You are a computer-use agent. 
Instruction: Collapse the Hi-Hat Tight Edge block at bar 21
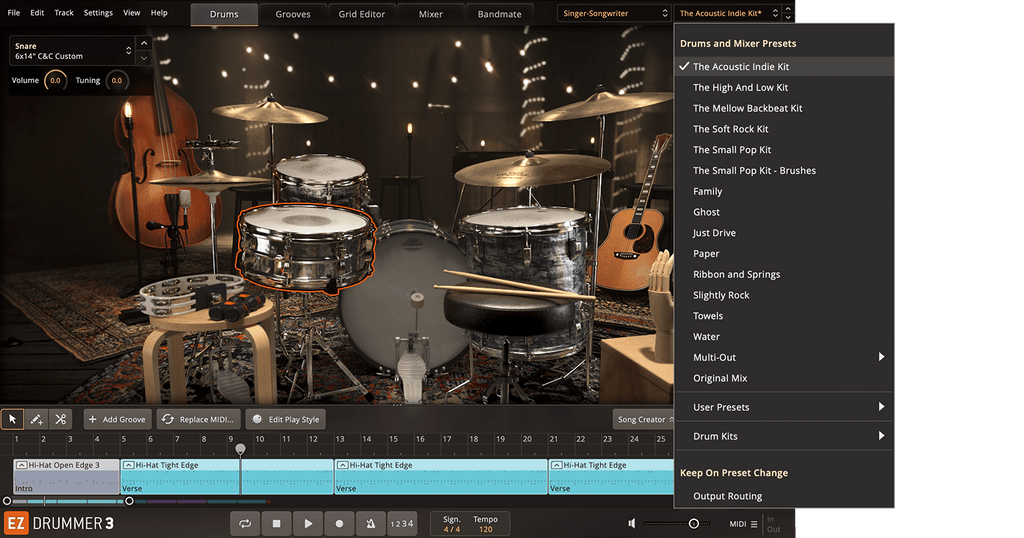(x=556, y=465)
